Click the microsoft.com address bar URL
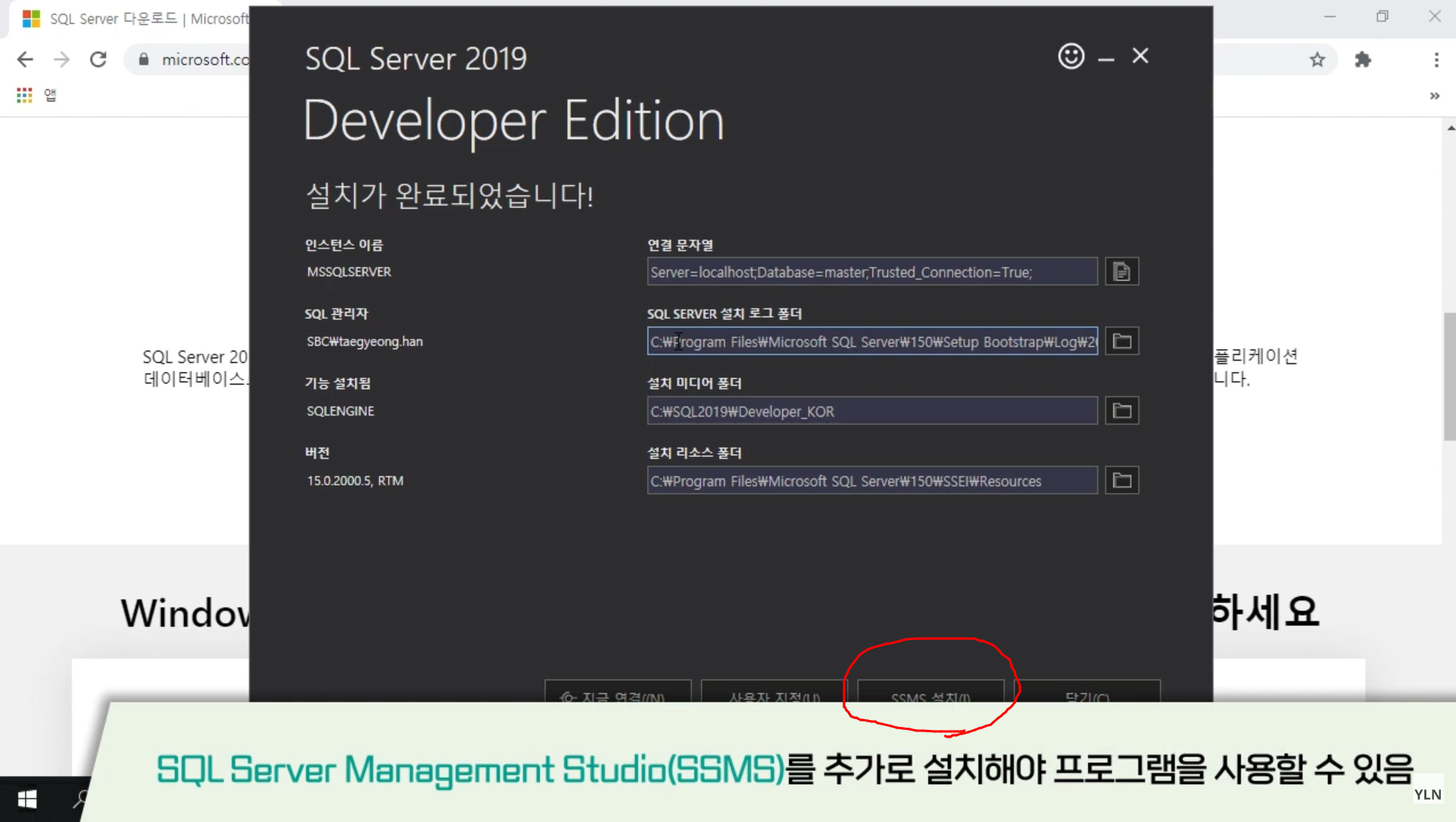This screenshot has width=1456, height=822. [x=205, y=59]
